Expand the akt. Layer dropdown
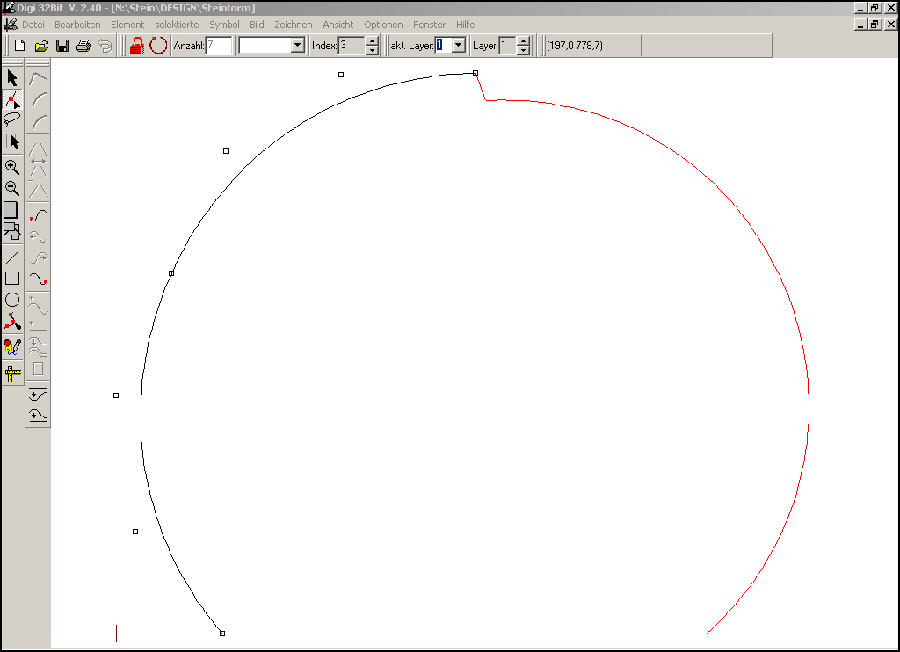 [458, 46]
